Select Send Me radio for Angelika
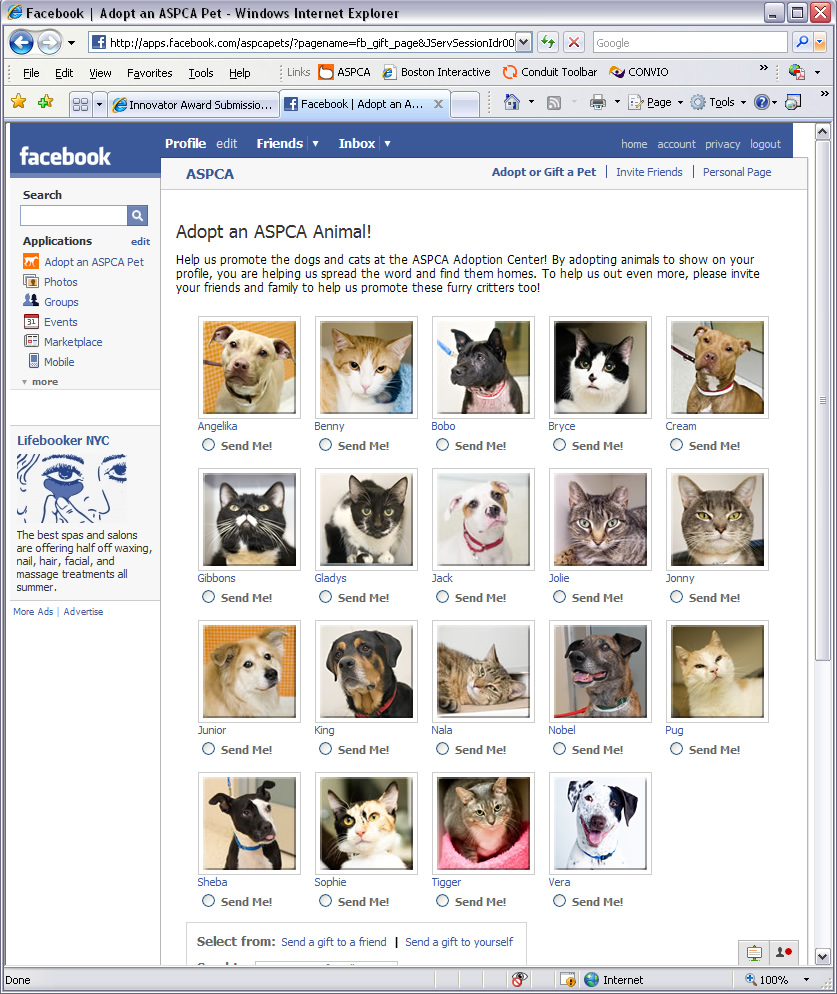 (x=208, y=445)
